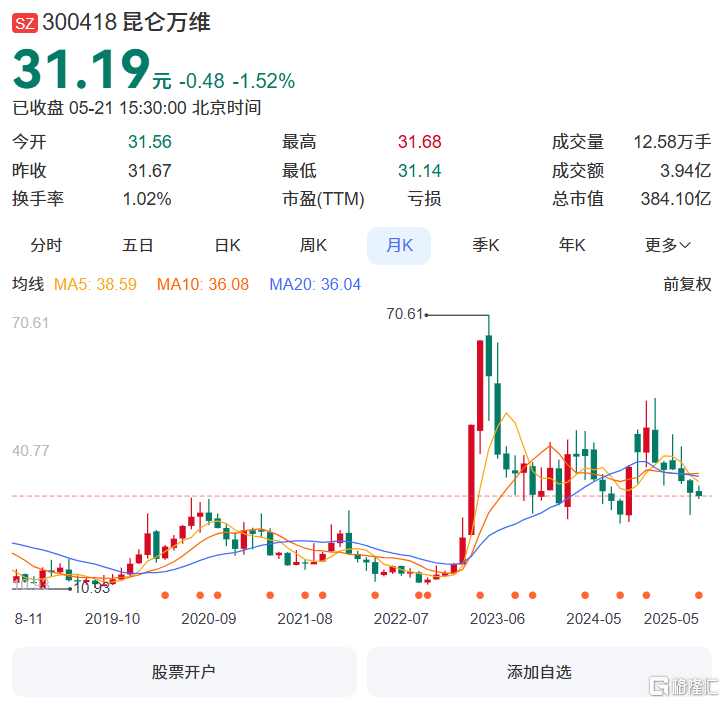Switch to the 季K quarterly tab

(486, 245)
